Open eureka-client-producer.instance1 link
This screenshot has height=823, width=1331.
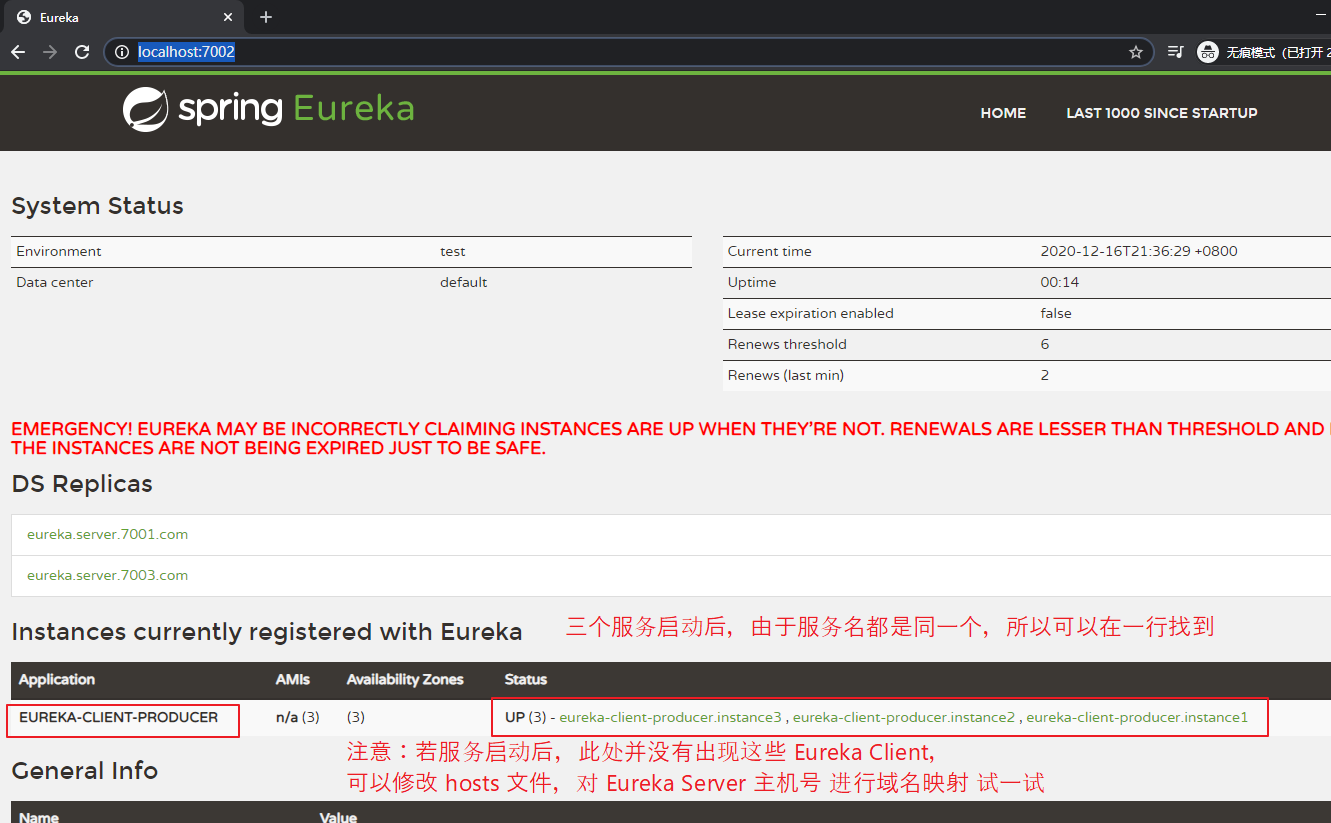[x=1137, y=717]
